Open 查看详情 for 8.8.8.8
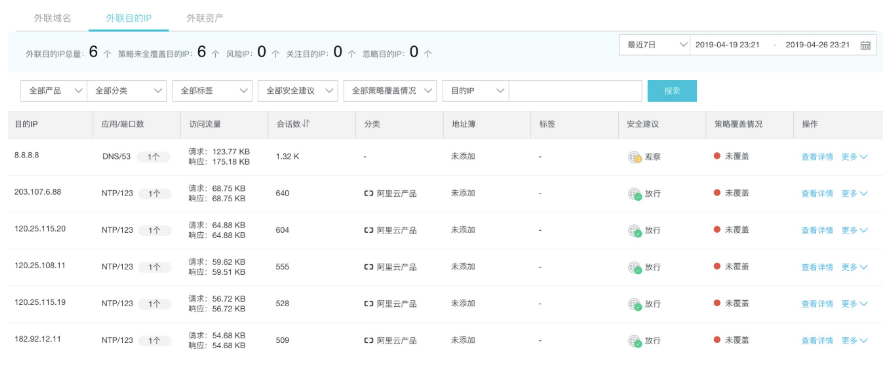 [x=817, y=157]
